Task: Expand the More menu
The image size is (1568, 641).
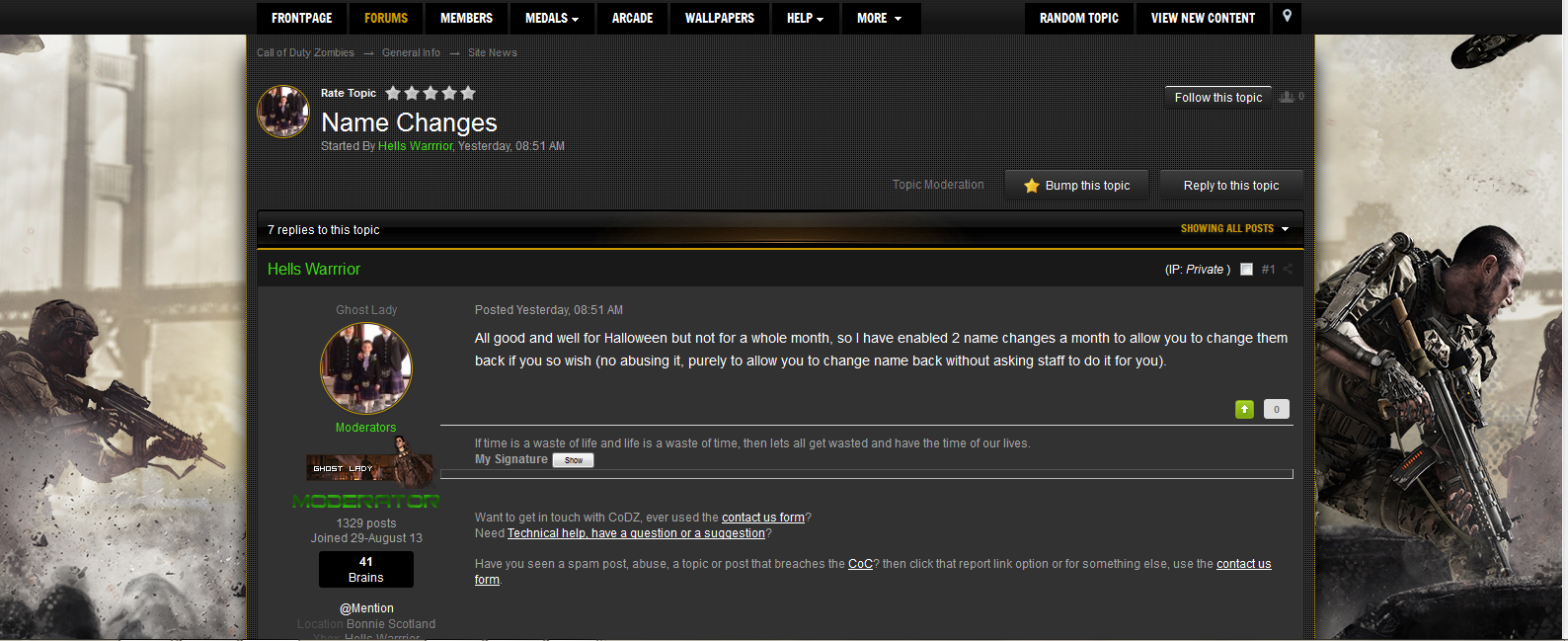Action: click(x=880, y=18)
